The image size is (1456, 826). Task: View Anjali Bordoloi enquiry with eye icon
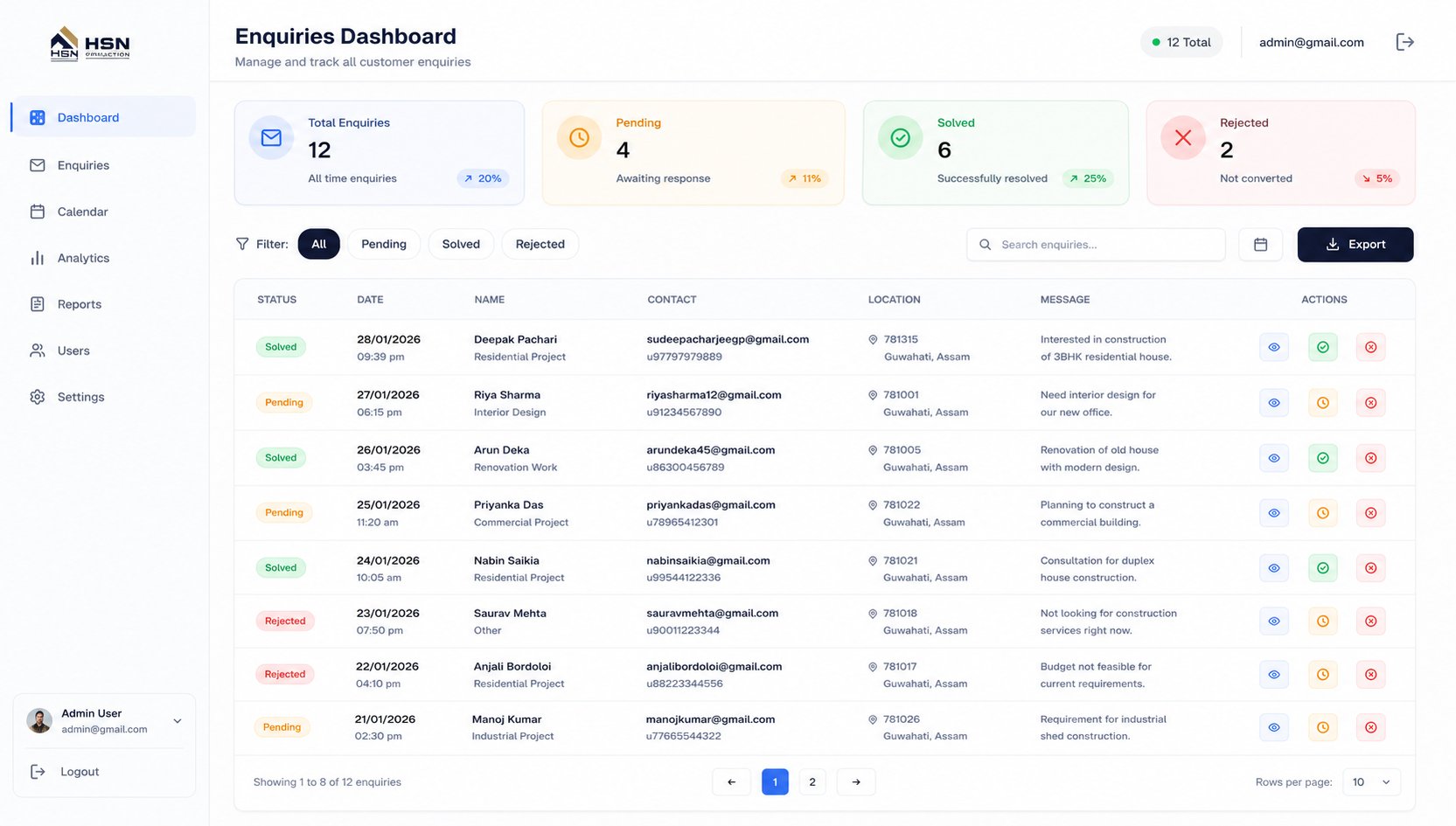[x=1274, y=675]
